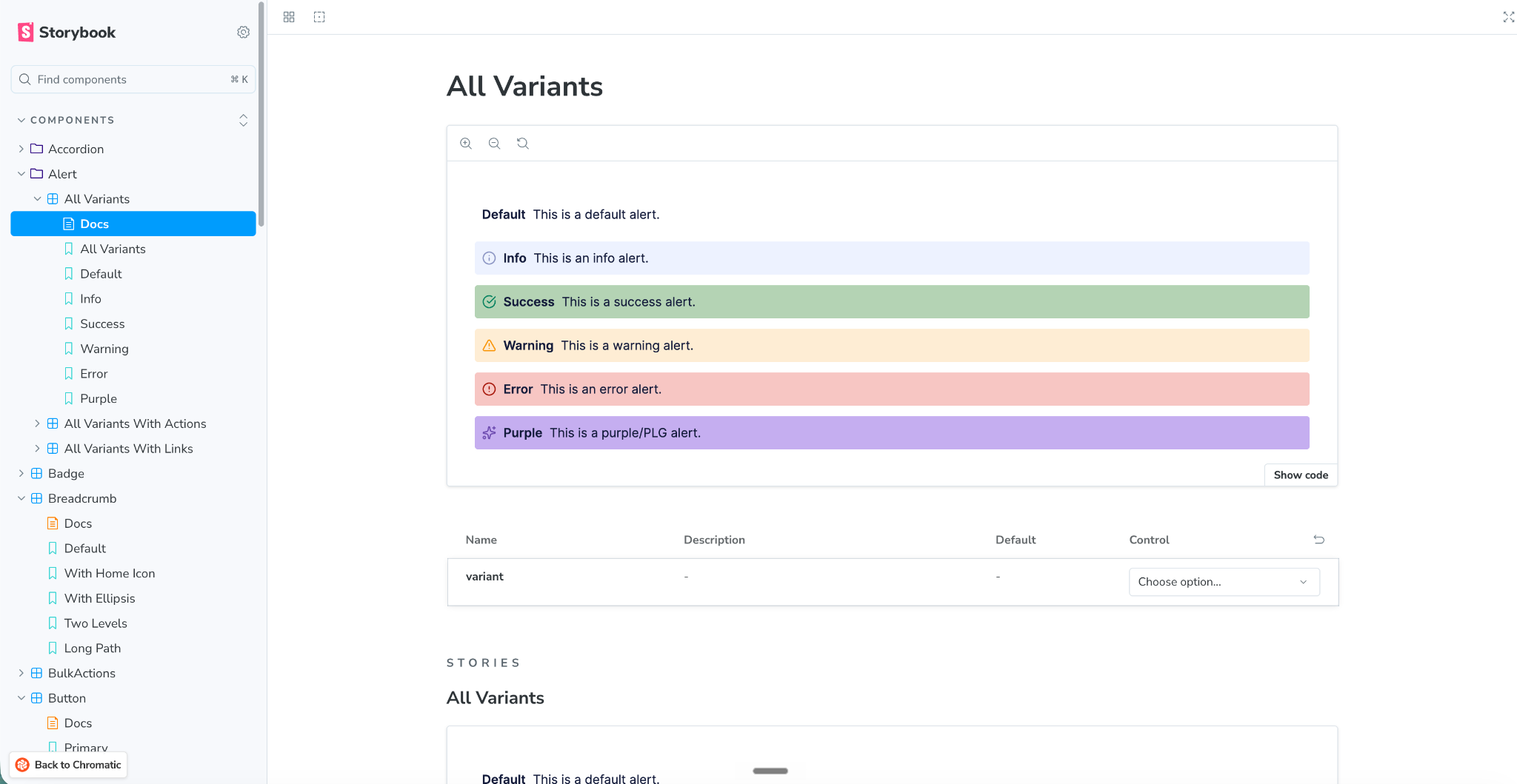1517x784 pixels.
Task: Click the Info alert's info icon
Action: [x=489, y=258]
